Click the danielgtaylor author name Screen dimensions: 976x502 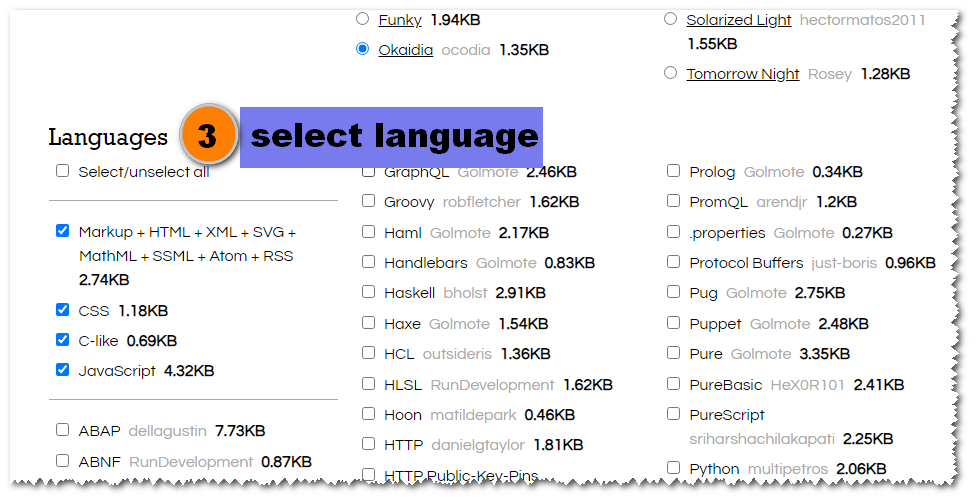[478, 445]
